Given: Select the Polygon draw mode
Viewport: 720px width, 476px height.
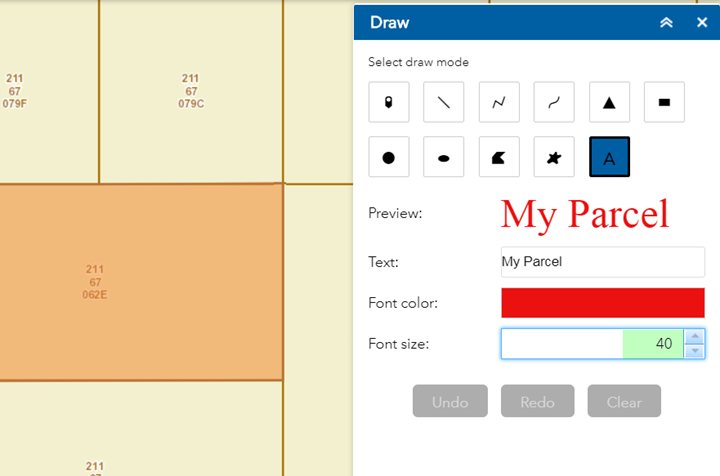Looking at the screenshot, I should (499, 157).
